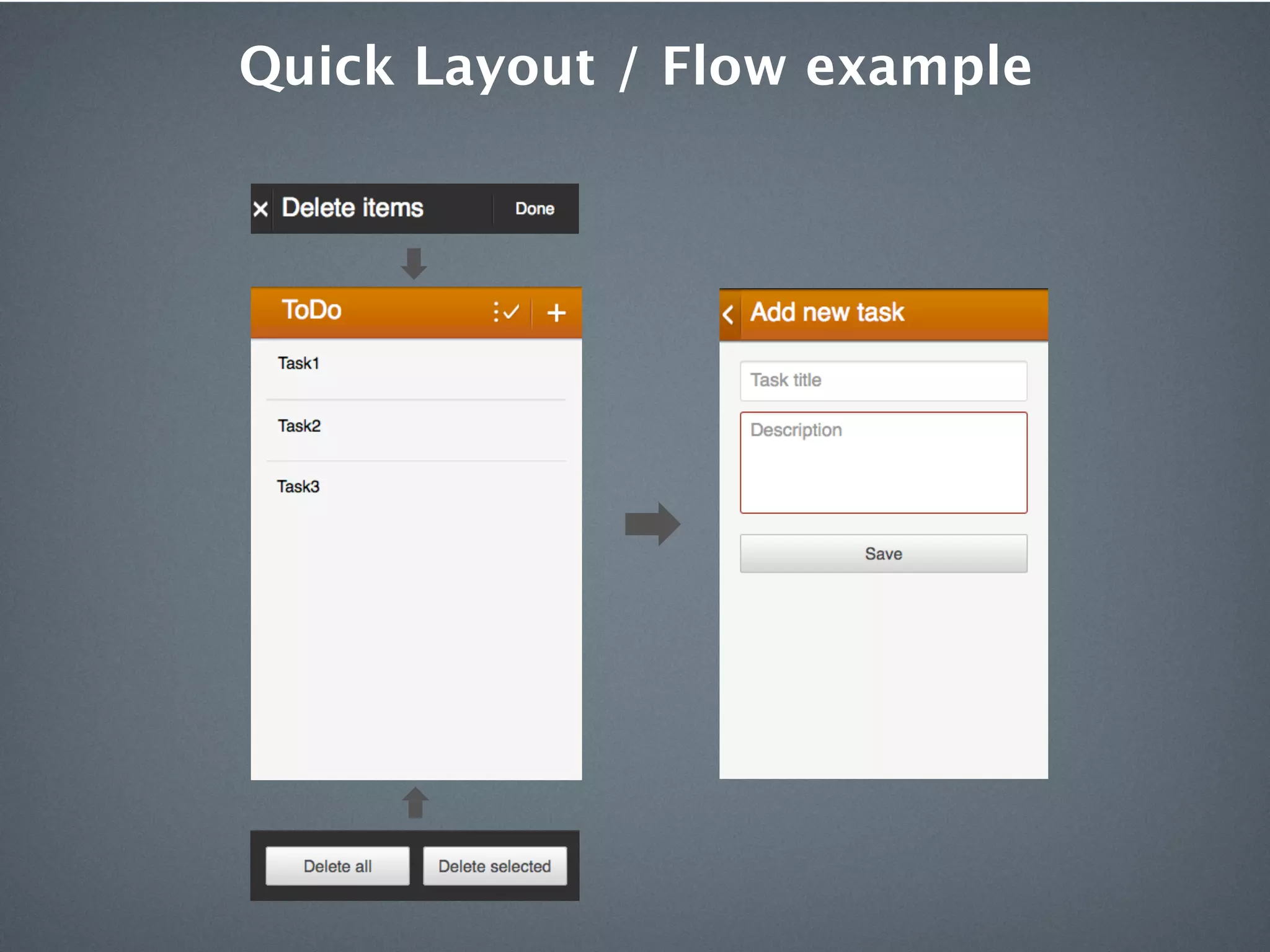
Task: Click the Add new task header title
Action: pos(827,312)
